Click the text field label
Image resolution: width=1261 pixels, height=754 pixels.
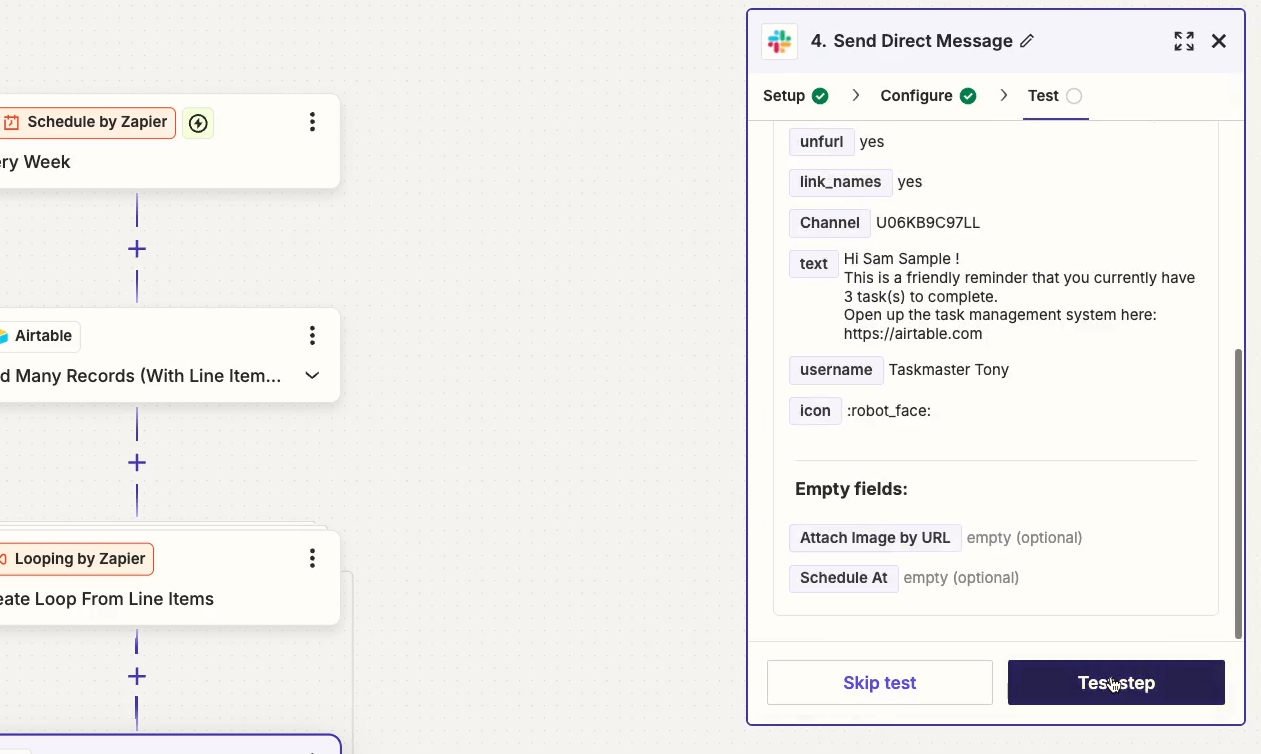[814, 264]
